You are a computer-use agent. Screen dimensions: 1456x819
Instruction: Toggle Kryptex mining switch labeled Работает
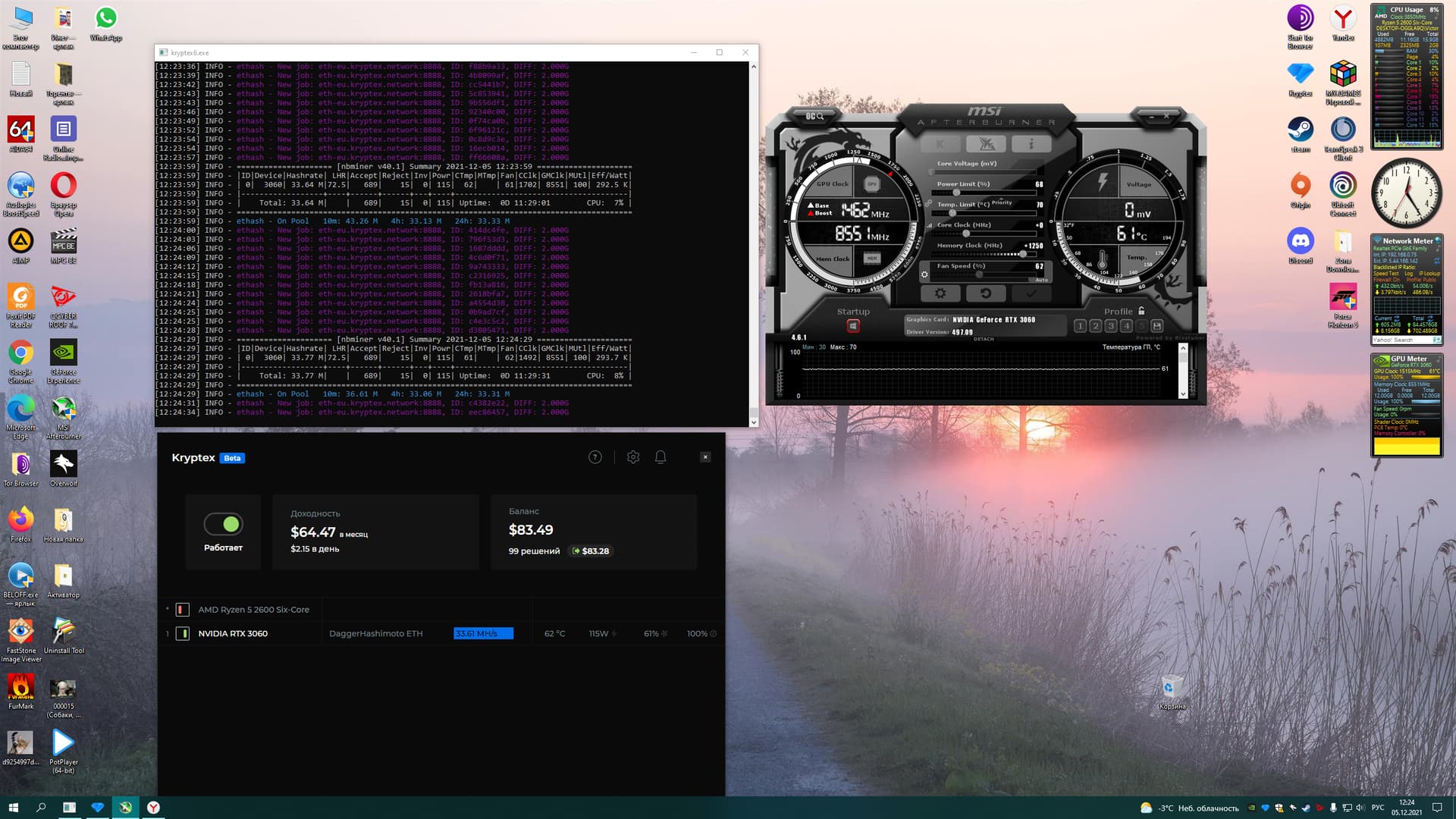[223, 524]
